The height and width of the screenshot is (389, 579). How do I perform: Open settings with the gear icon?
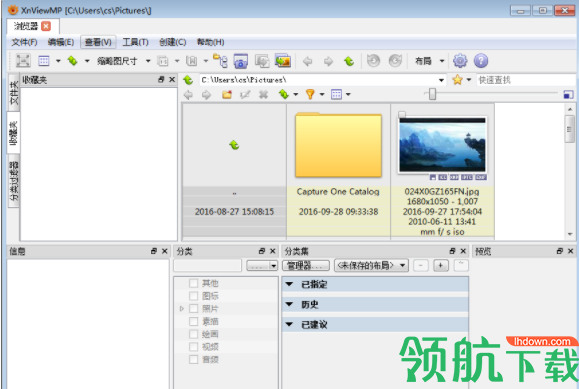[460, 61]
